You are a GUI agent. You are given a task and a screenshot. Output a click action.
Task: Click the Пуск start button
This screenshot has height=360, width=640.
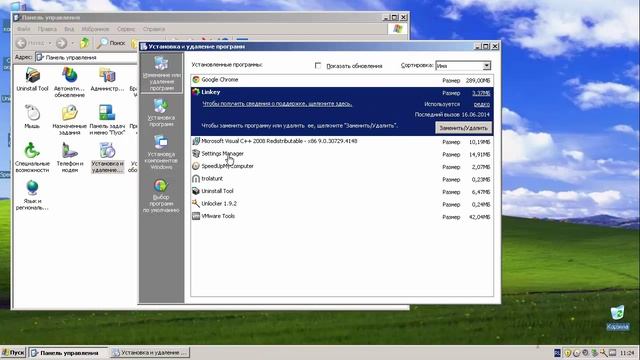13,352
